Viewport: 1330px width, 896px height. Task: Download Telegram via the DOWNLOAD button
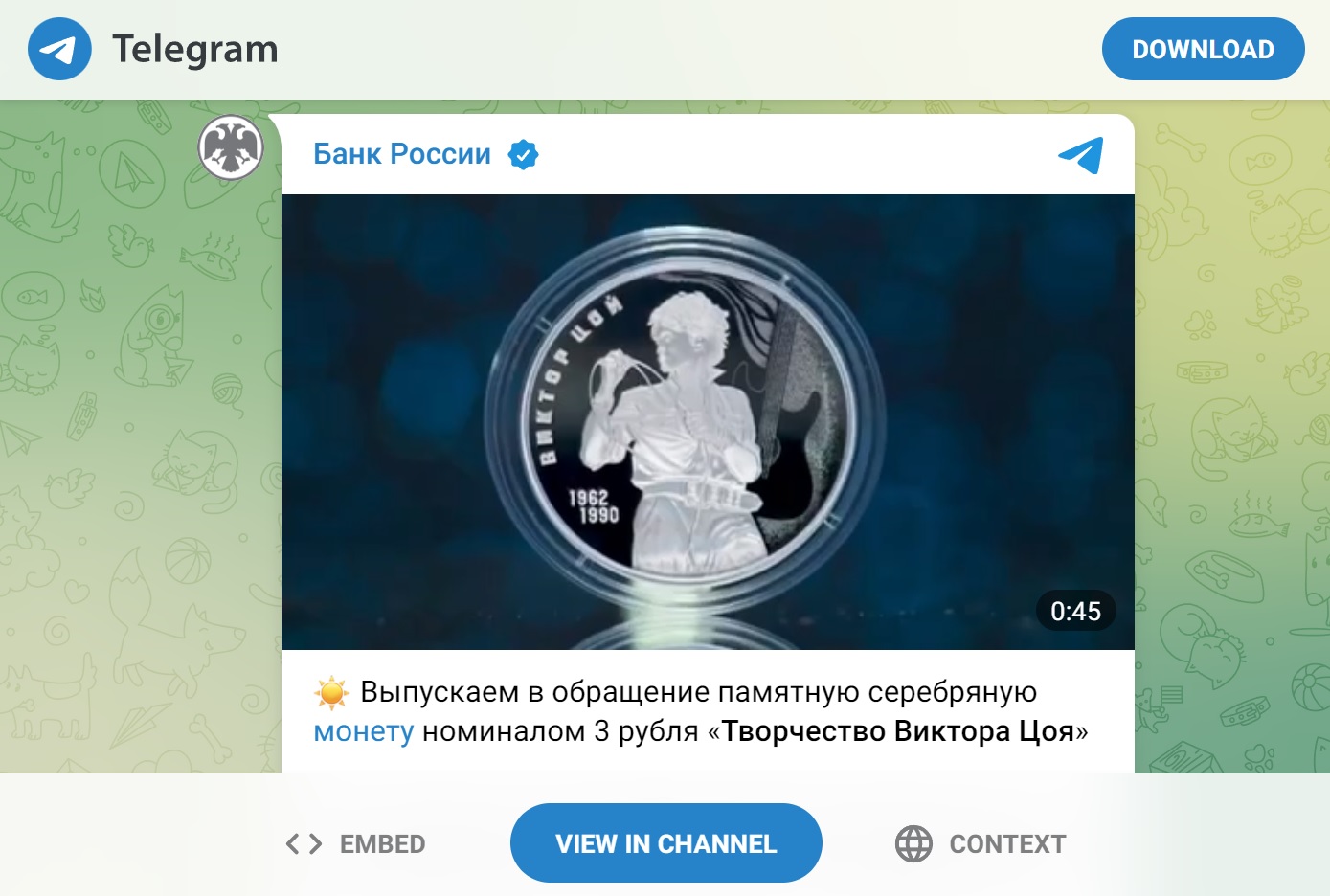(1203, 49)
